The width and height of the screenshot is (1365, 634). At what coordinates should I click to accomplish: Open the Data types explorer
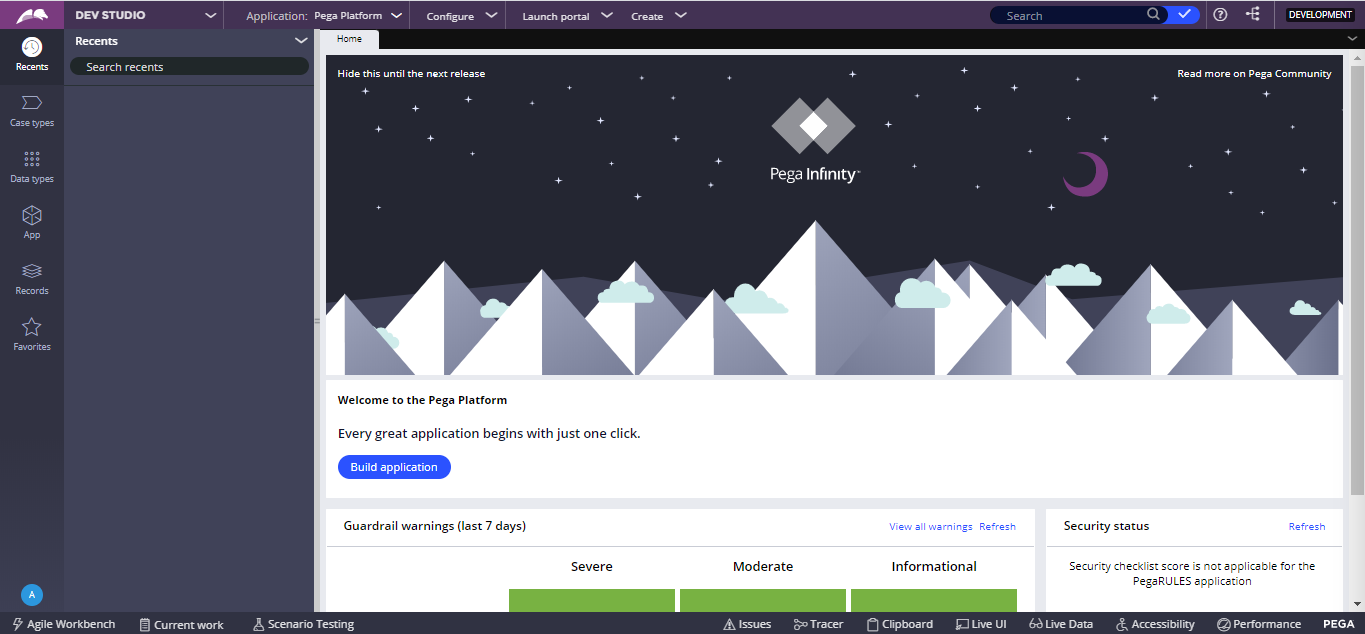[x=32, y=166]
